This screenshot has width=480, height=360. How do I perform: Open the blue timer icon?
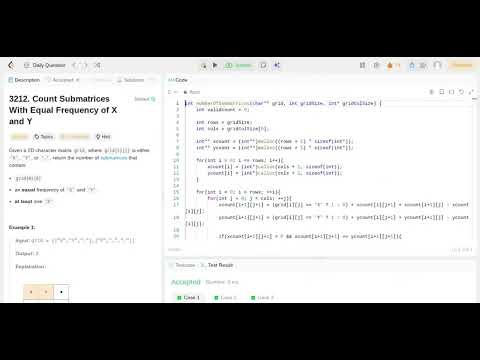(x=412, y=65)
